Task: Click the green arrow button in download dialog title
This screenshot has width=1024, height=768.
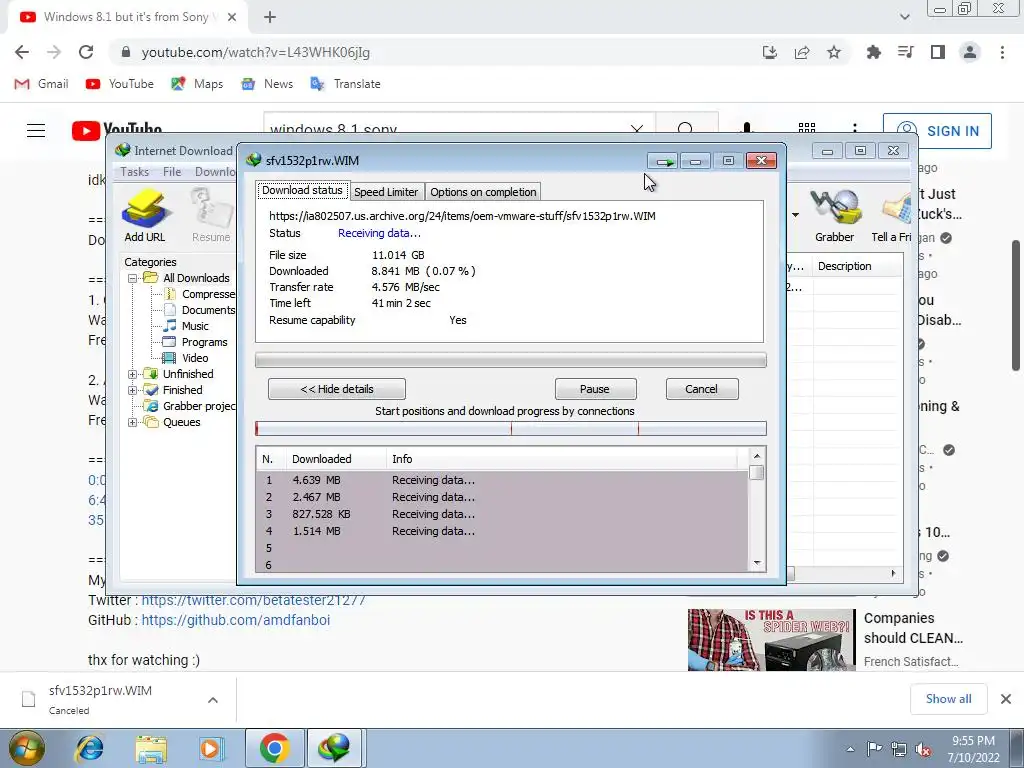Action: coord(664,161)
